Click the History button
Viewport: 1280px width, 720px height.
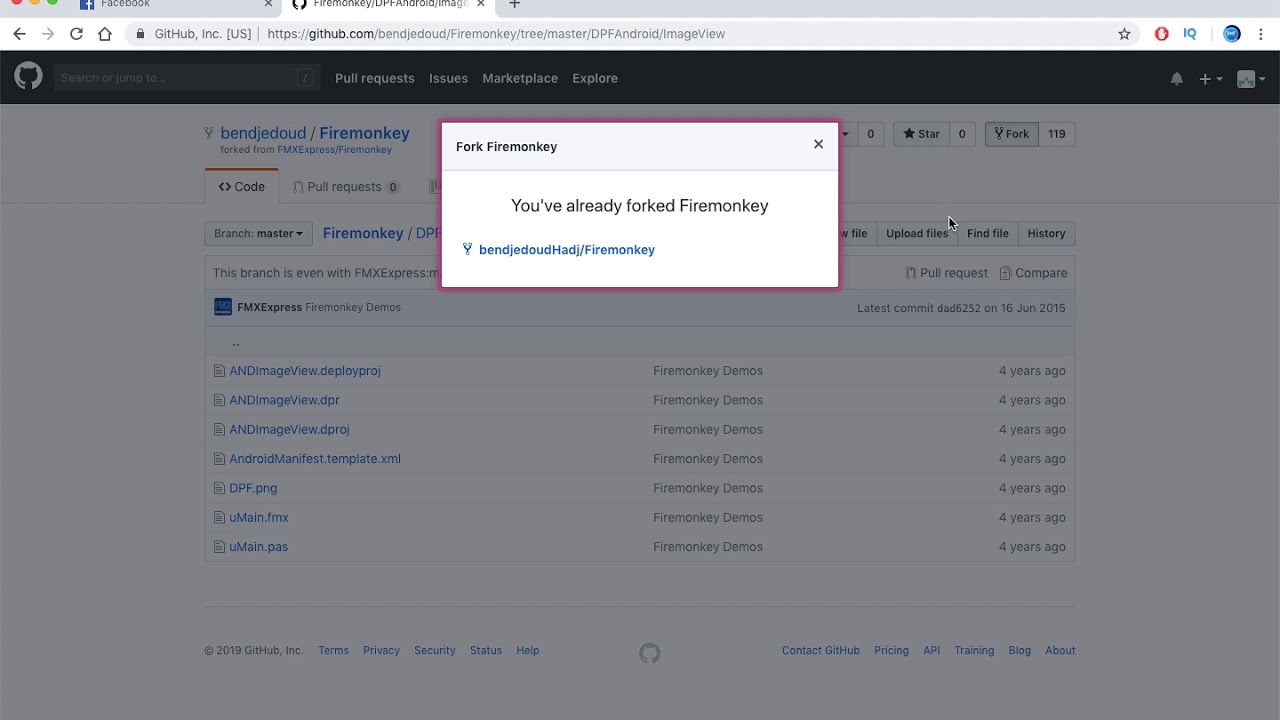1046,233
